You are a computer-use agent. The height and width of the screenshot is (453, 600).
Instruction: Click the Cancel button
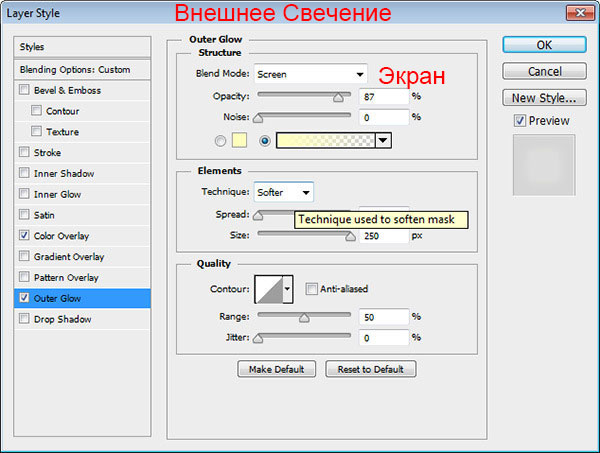point(544,71)
